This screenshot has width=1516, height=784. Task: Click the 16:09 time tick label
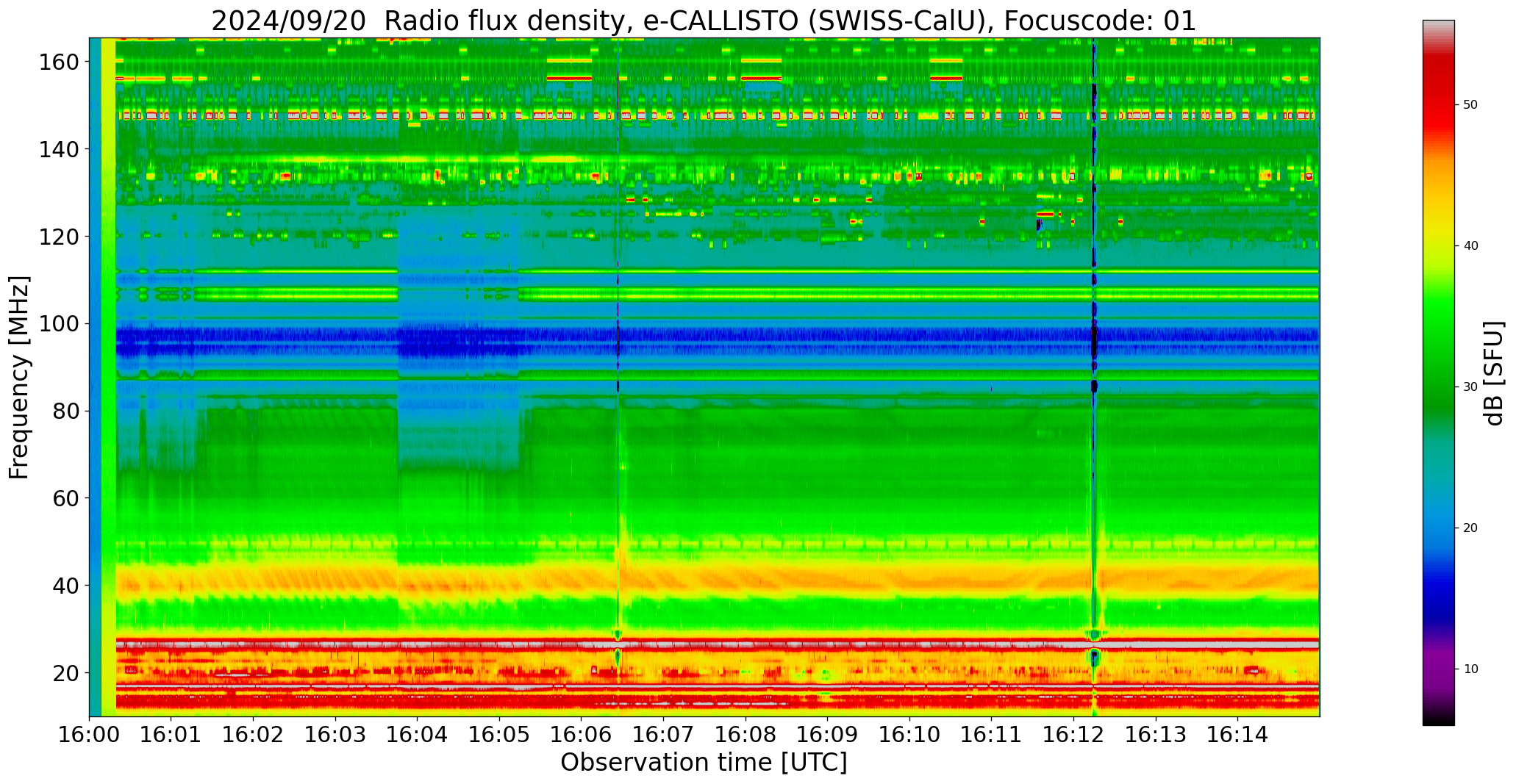(827, 735)
